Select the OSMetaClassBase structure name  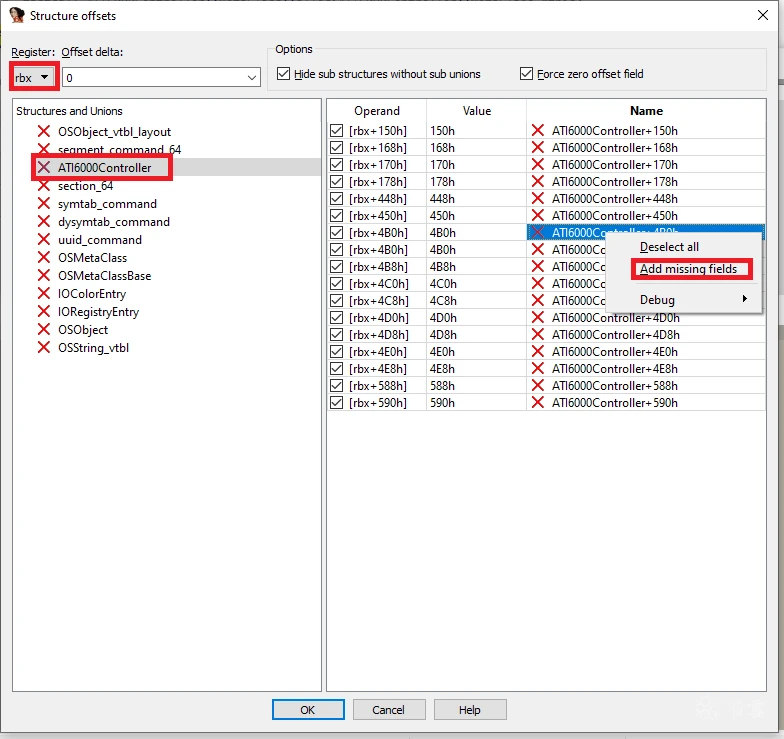tap(104, 276)
